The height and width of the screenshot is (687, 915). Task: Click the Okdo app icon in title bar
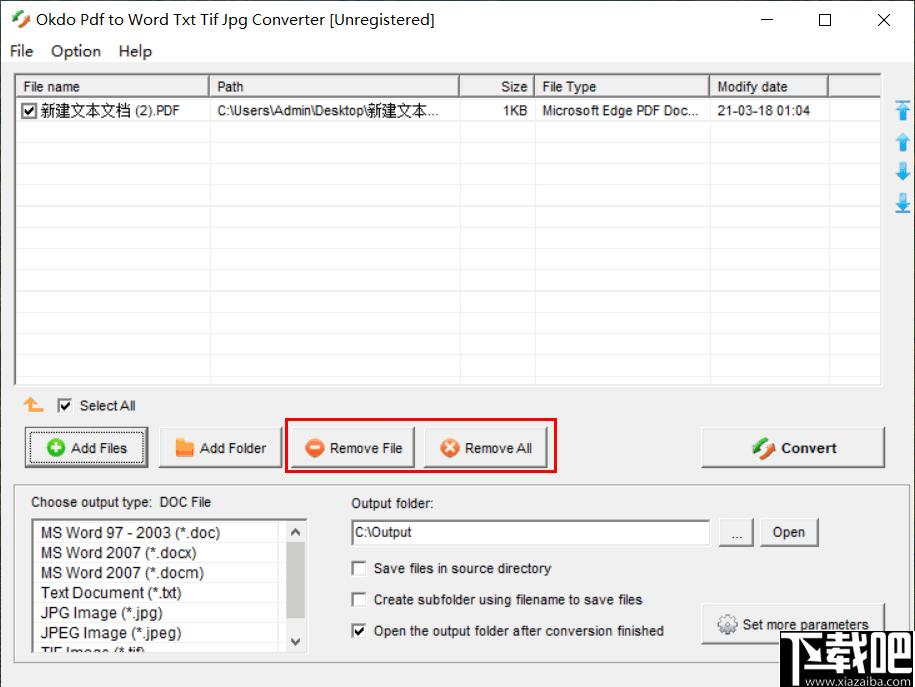click(21, 19)
